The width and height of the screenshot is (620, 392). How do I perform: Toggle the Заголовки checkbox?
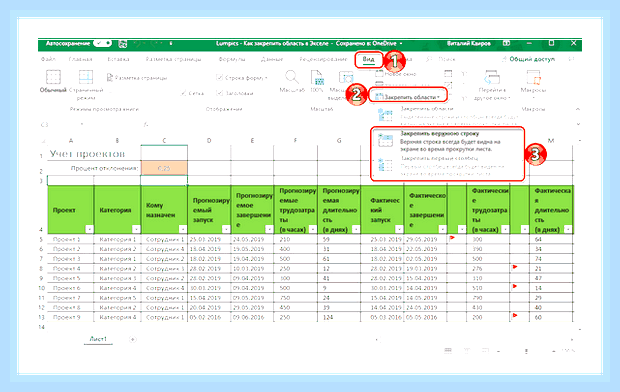219,93
